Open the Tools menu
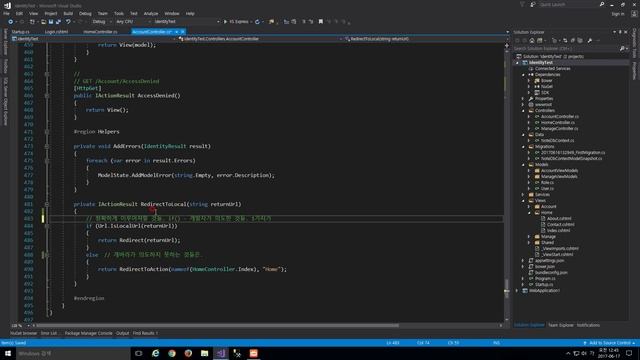640x360 pixels. [x=119, y=13]
